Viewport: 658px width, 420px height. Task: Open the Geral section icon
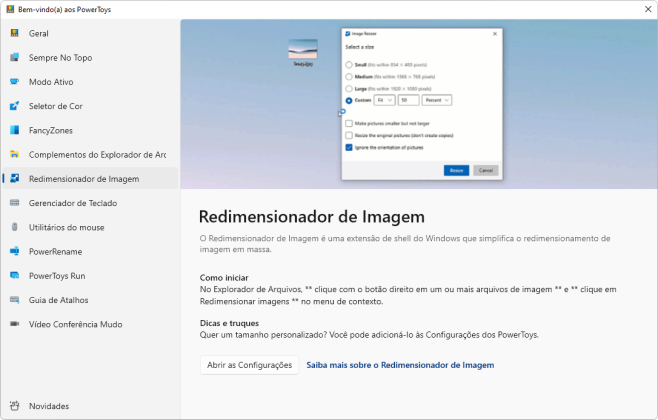tap(15, 33)
